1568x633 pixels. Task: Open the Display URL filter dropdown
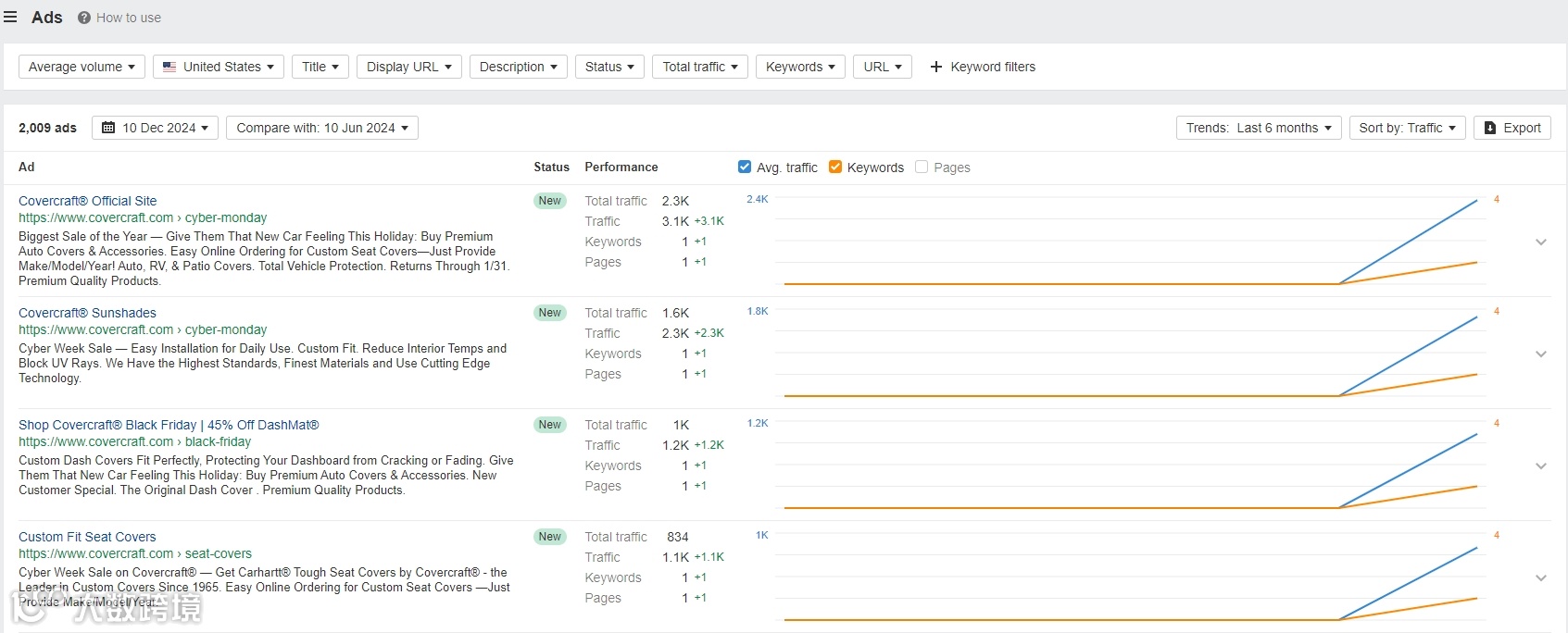[x=409, y=67]
